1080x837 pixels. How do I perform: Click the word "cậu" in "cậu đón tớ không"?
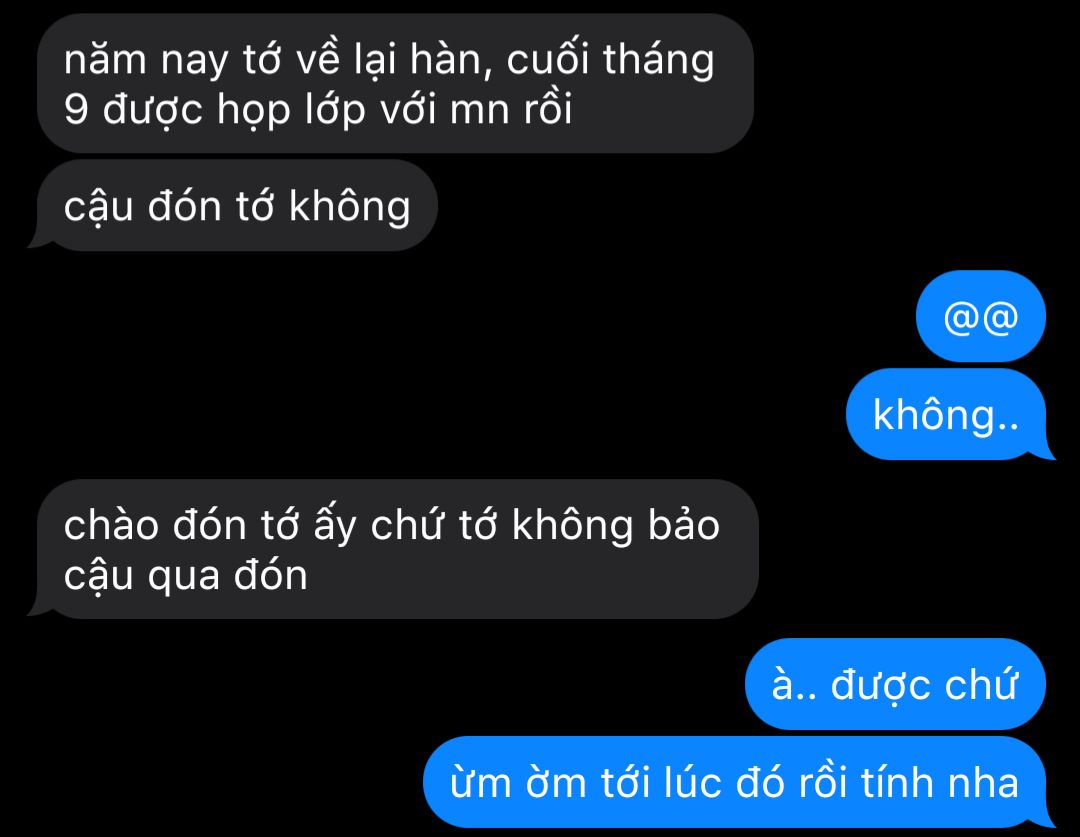(x=98, y=207)
